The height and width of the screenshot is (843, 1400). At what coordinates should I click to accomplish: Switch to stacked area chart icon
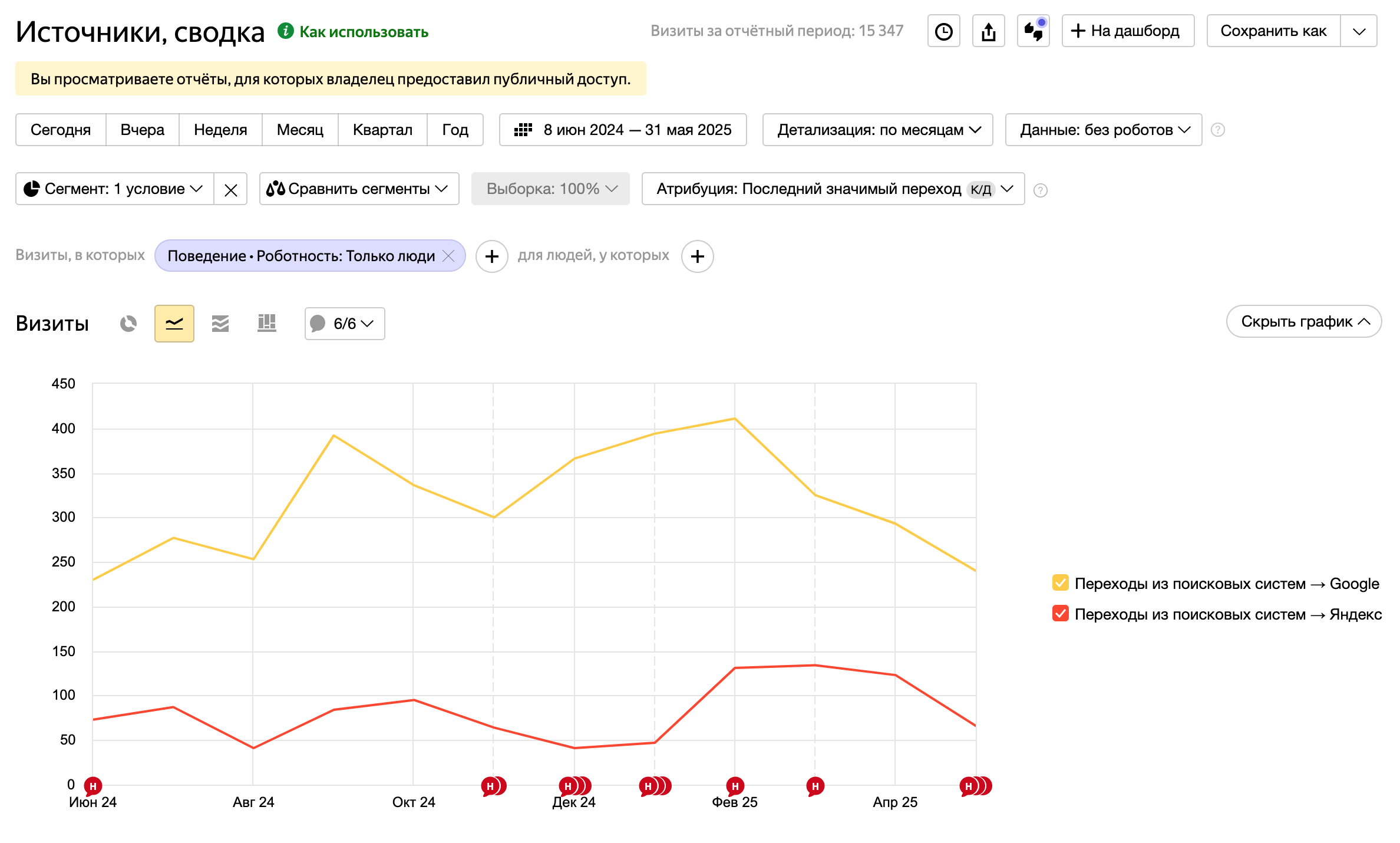(x=220, y=323)
